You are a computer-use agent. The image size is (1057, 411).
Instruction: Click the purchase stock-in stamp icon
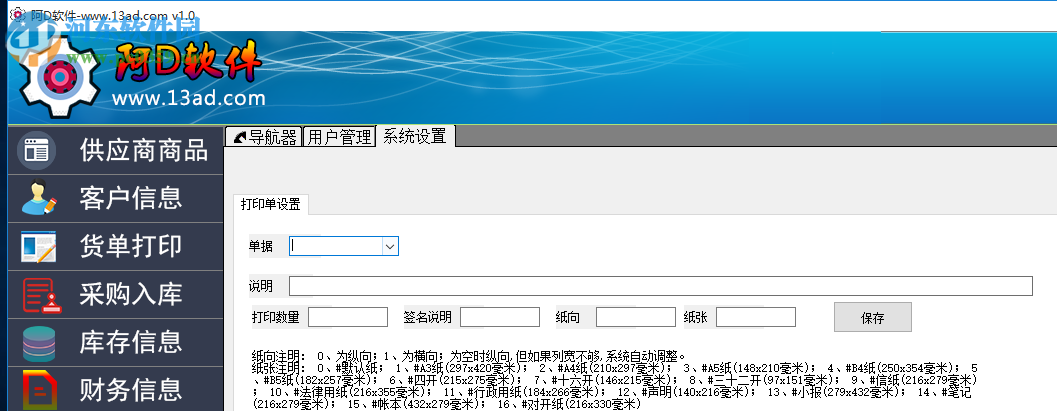point(41,295)
